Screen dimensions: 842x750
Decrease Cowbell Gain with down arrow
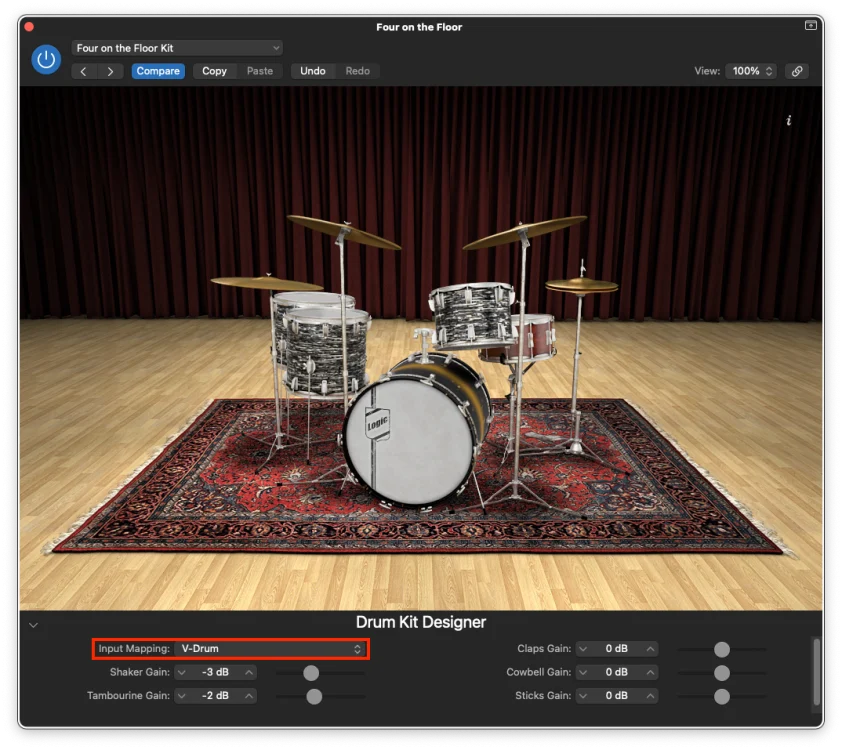tap(583, 672)
